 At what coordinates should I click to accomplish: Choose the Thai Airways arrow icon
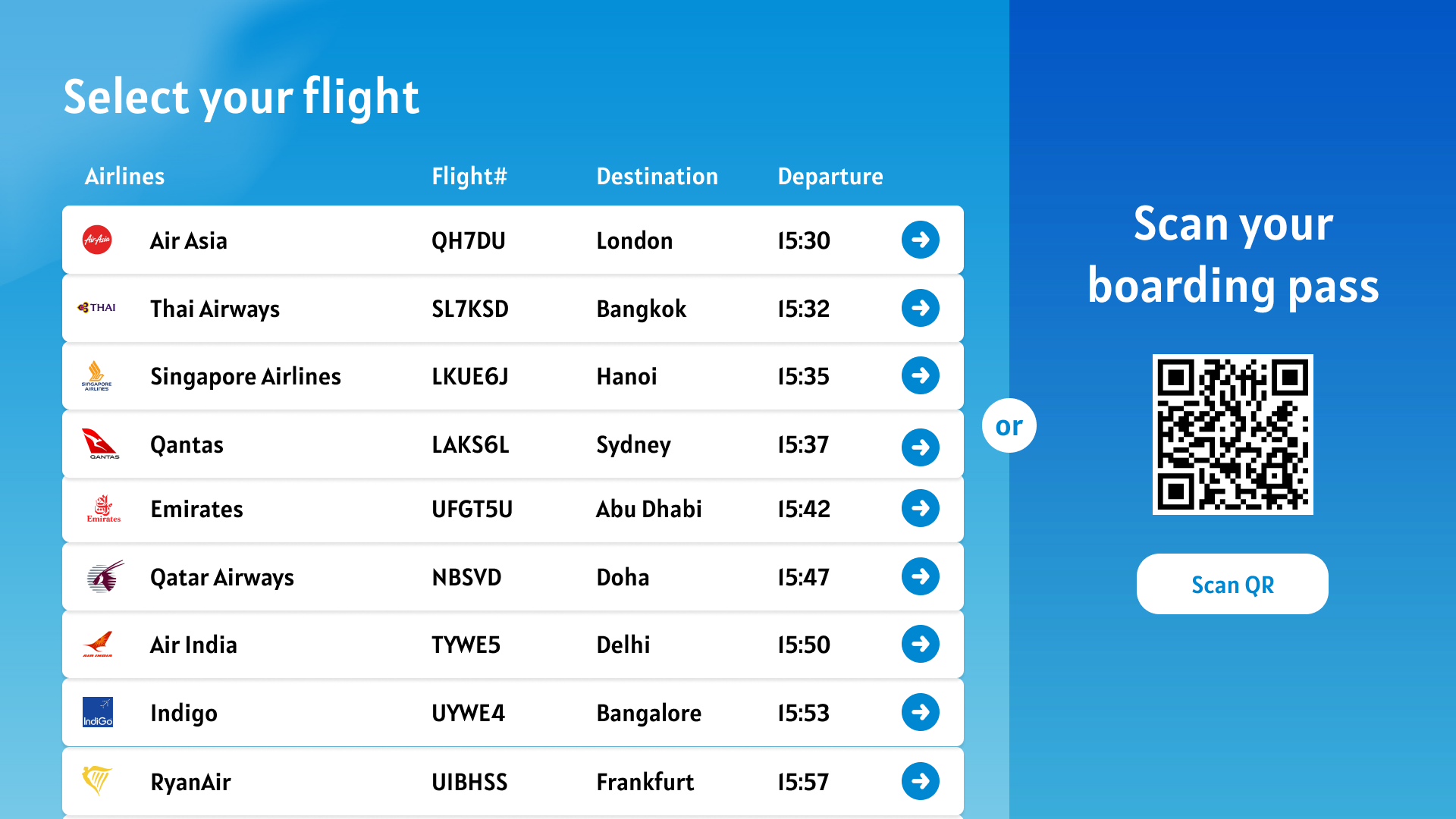click(921, 308)
